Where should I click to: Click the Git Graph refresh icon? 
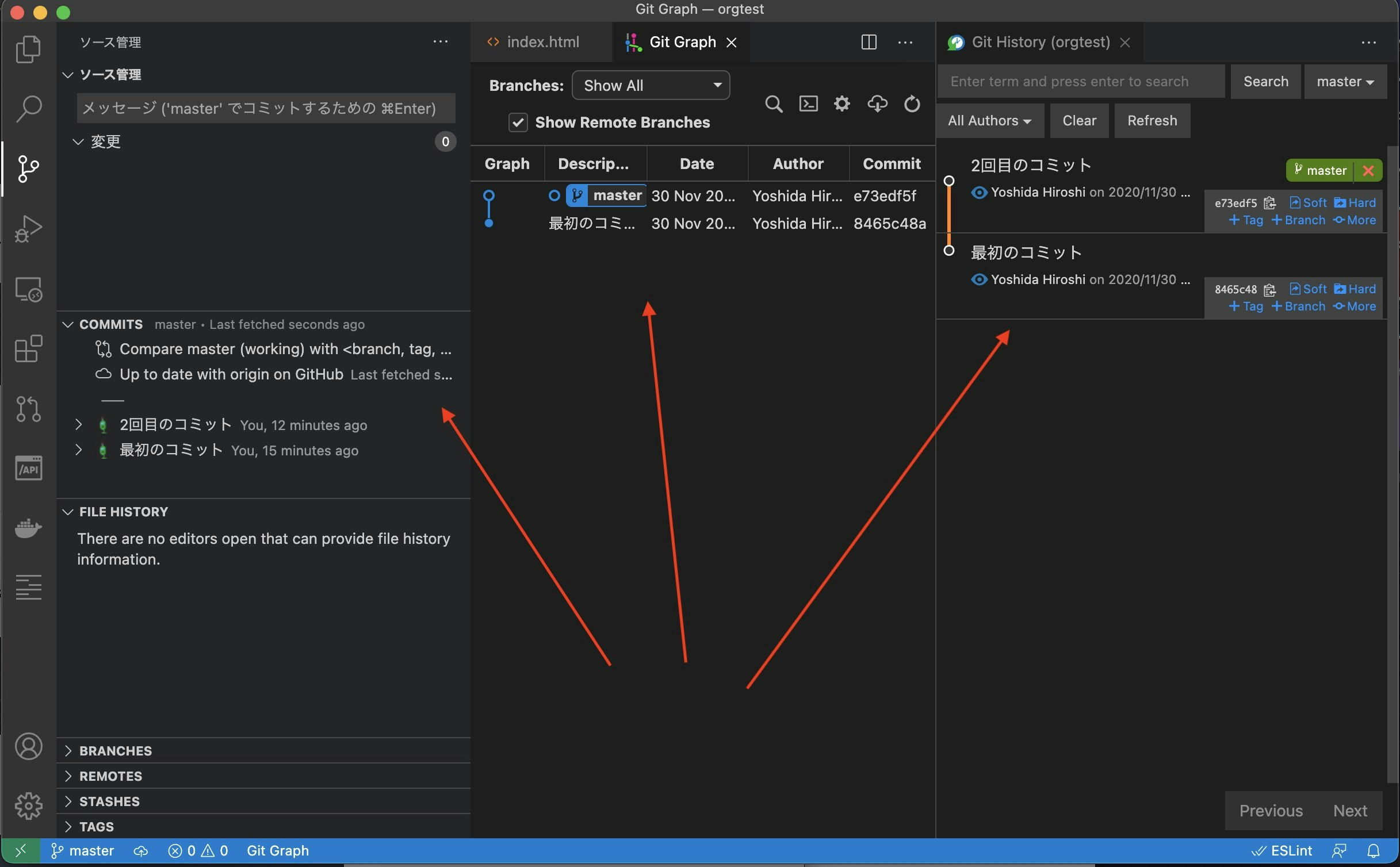[912, 104]
